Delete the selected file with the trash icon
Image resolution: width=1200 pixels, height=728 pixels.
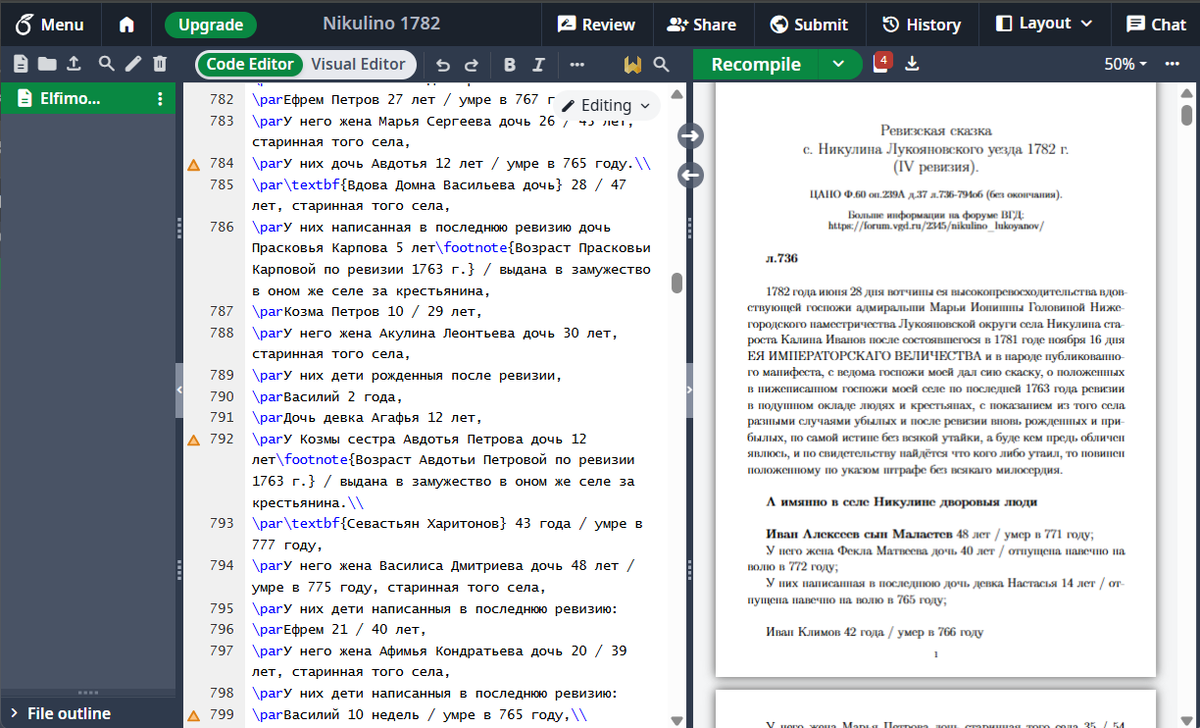coord(160,62)
